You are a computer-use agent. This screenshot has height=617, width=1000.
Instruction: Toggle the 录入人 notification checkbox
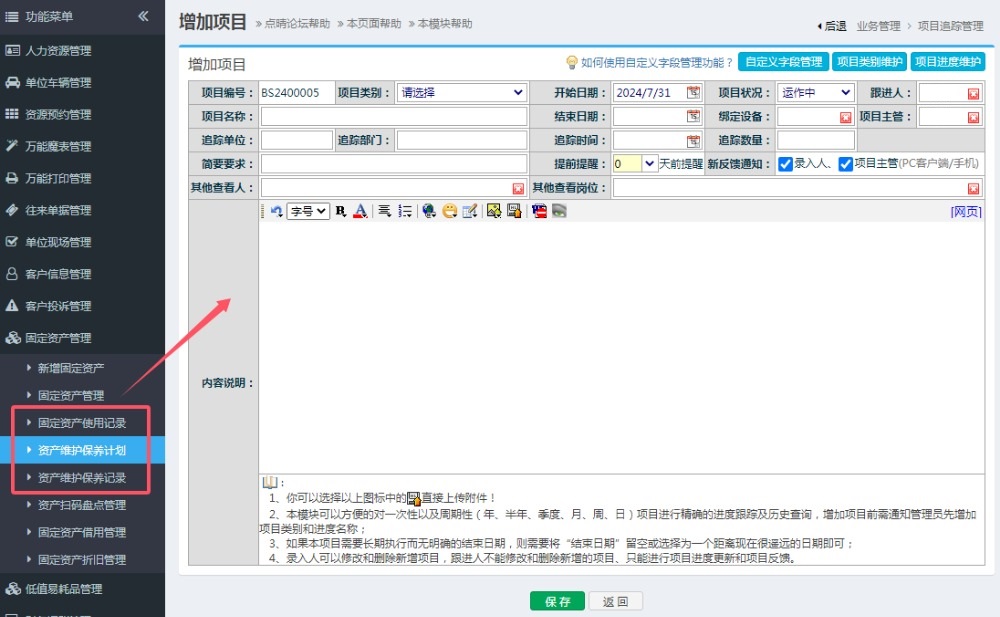pos(786,164)
